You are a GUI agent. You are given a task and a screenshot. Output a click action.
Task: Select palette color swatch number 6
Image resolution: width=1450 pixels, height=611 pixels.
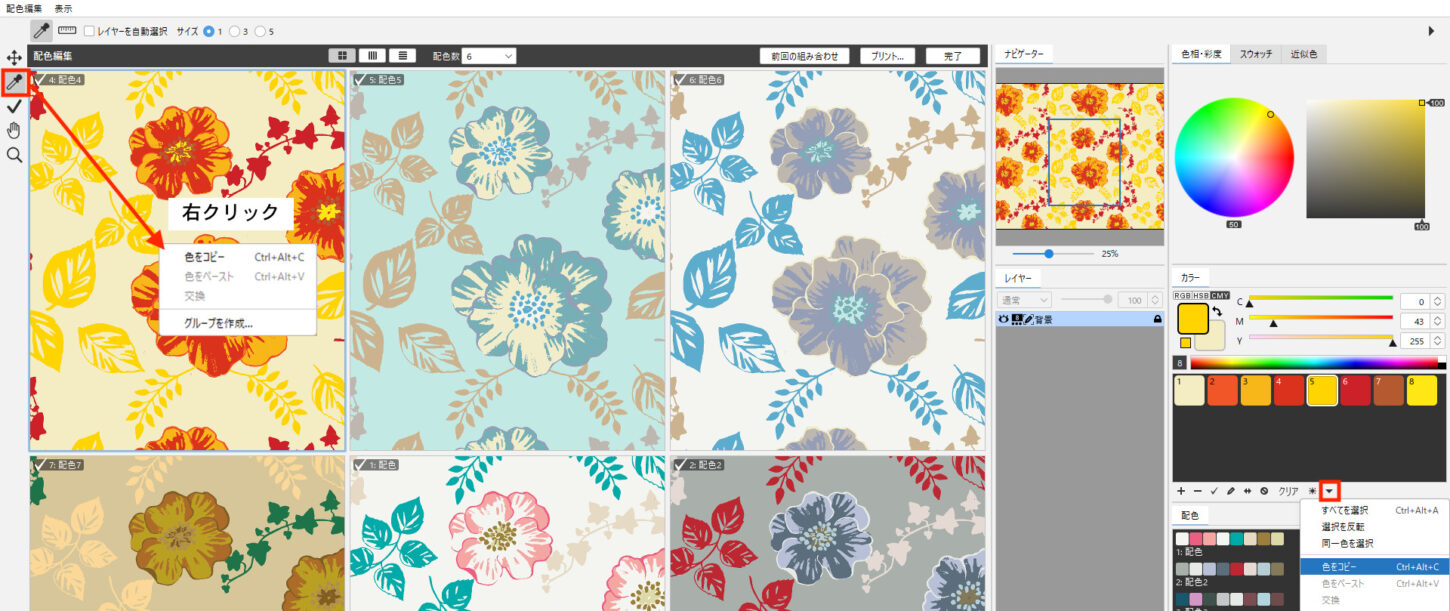(1355, 390)
